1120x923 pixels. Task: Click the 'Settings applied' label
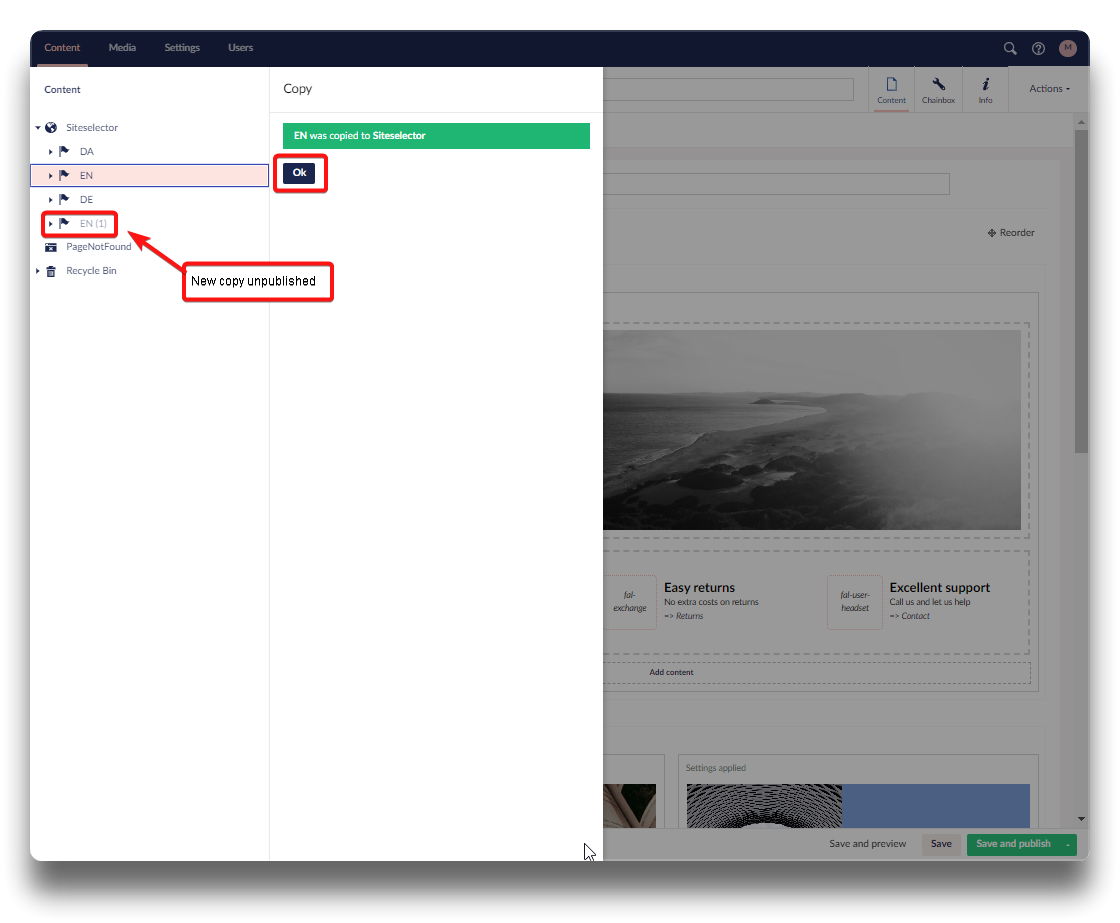click(x=715, y=768)
